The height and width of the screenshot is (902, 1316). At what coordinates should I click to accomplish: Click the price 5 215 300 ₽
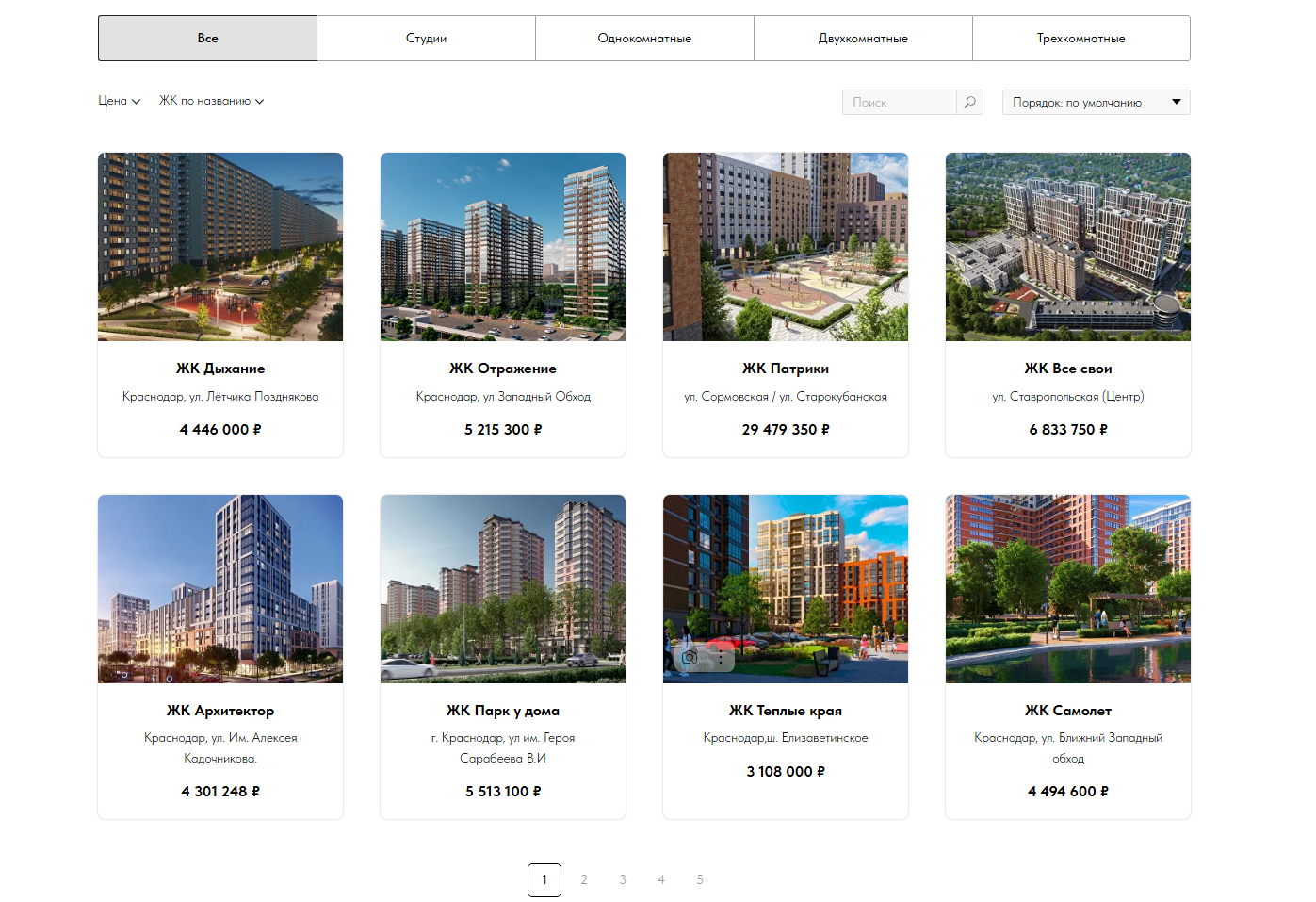[503, 429]
